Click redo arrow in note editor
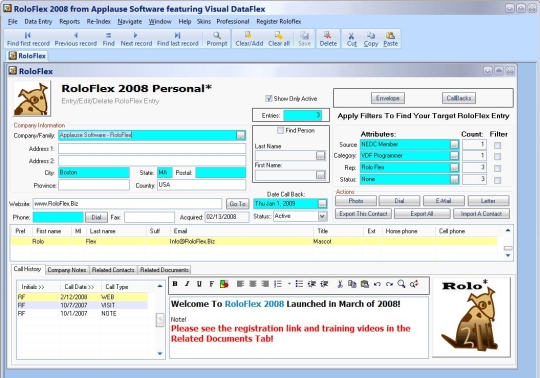Viewport: 540px width, 378px height. 389,284
